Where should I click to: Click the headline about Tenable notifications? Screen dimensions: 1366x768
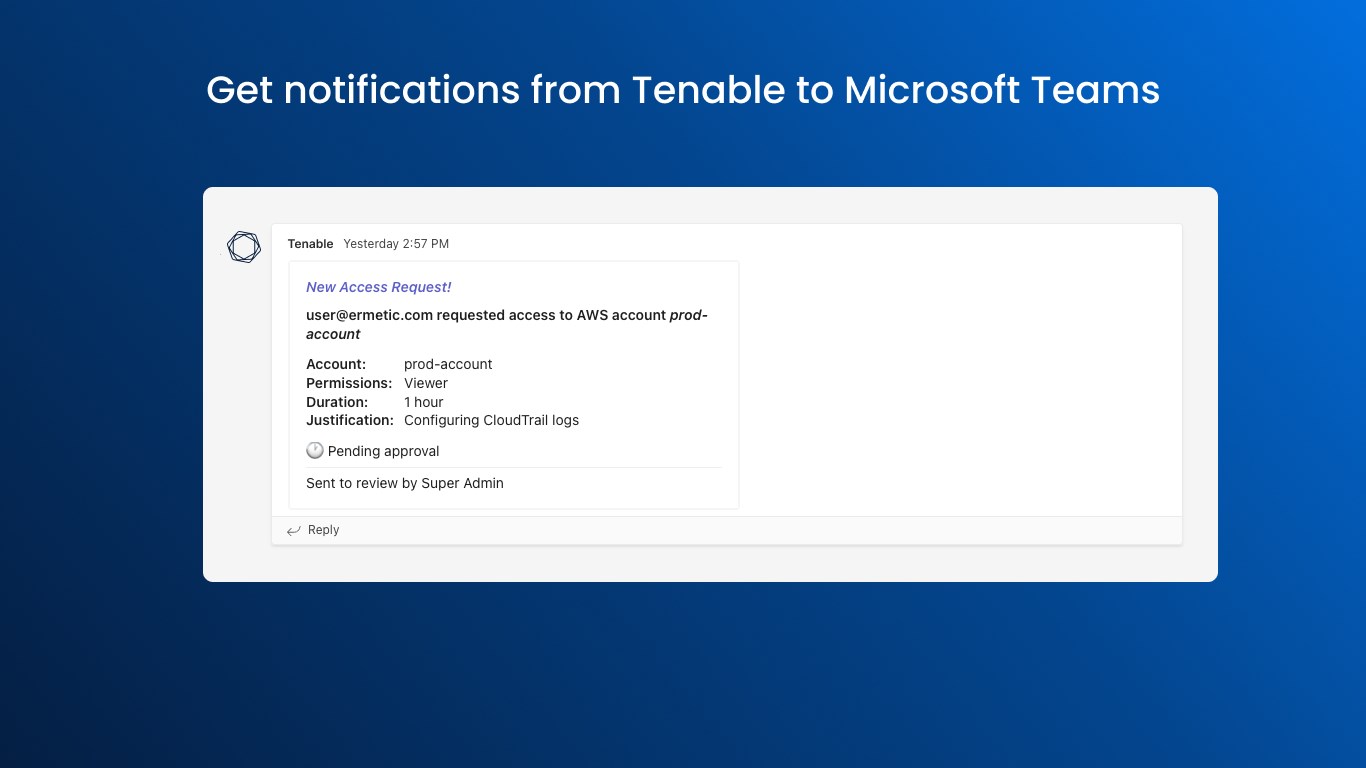[683, 90]
